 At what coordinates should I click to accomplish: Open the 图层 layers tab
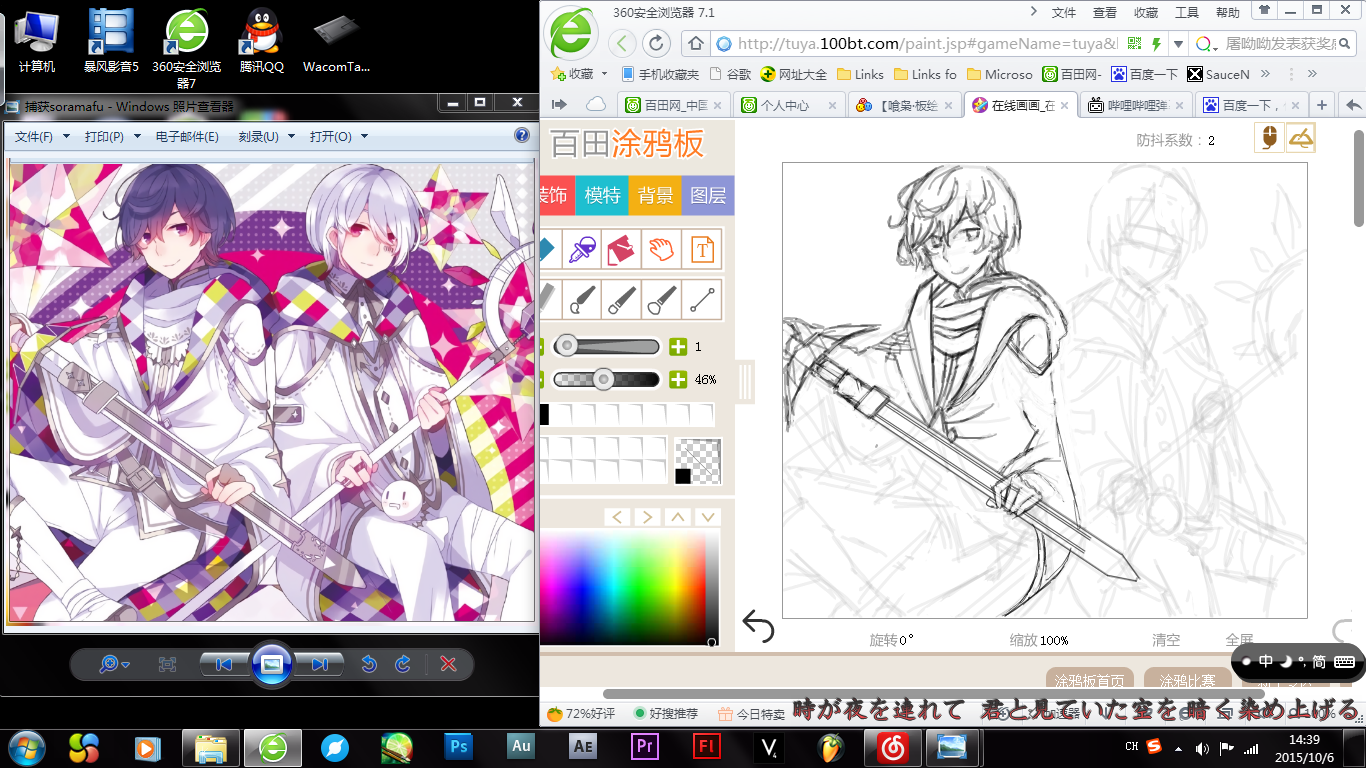point(708,195)
